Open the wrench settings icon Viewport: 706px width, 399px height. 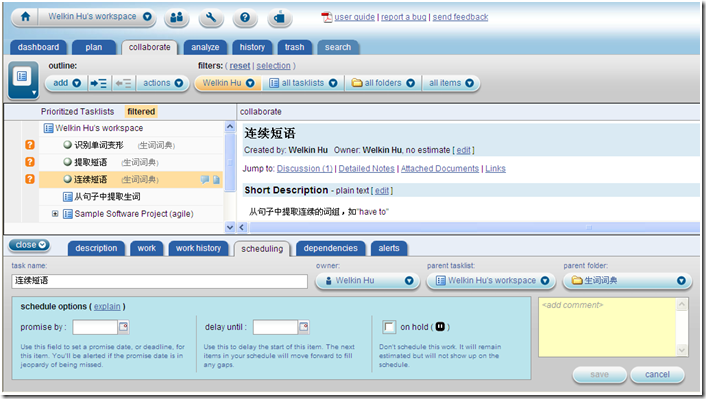[211, 18]
